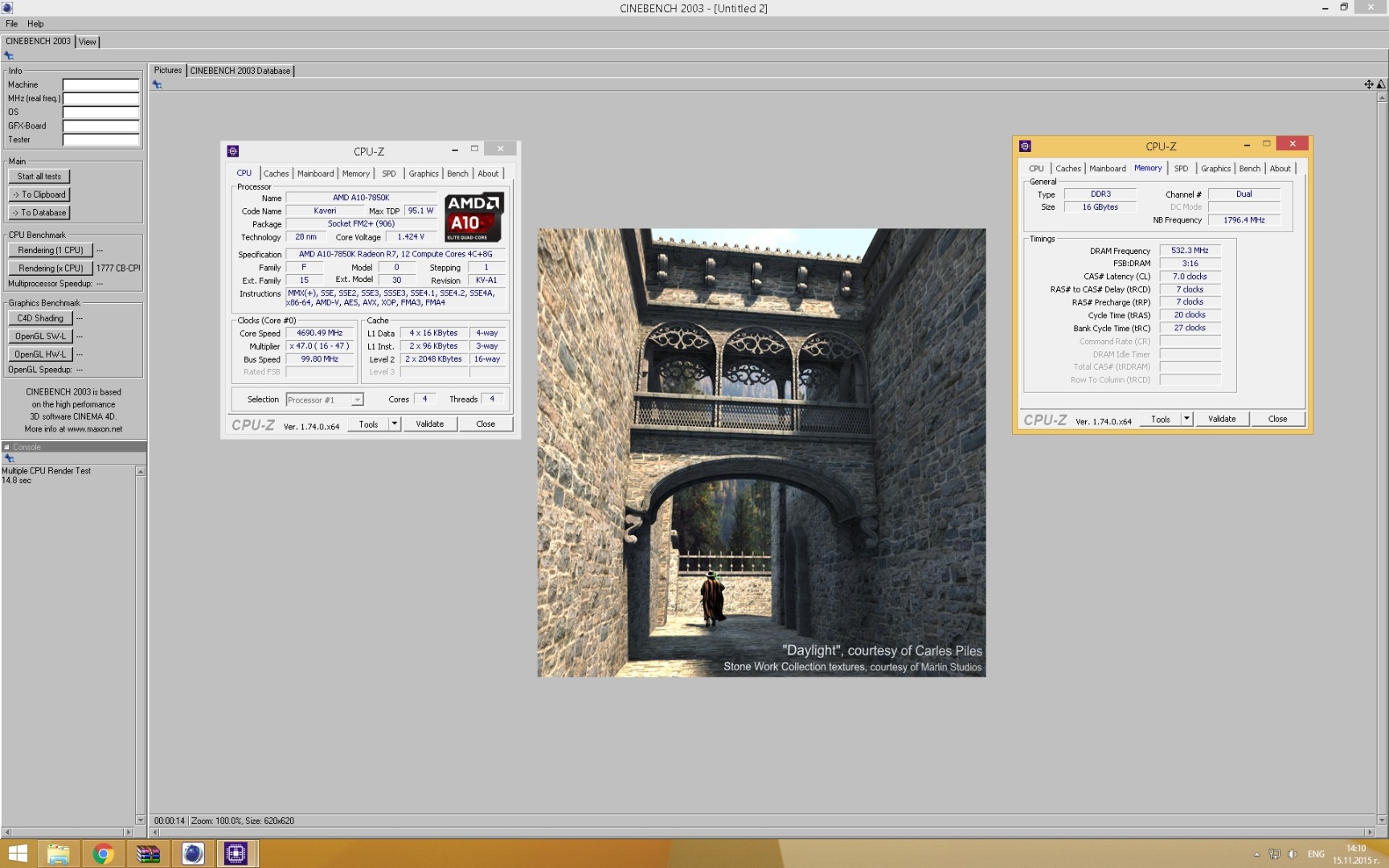This screenshot has width=1389, height=868.
Task: Open File Explorer from the taskbar
Action: tap(58, 854)
